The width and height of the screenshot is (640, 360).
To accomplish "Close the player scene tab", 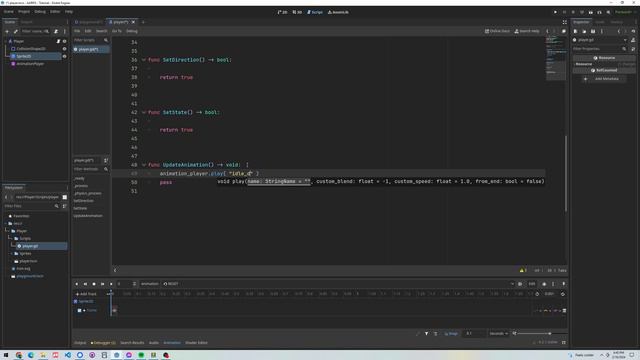I will 133,22.
